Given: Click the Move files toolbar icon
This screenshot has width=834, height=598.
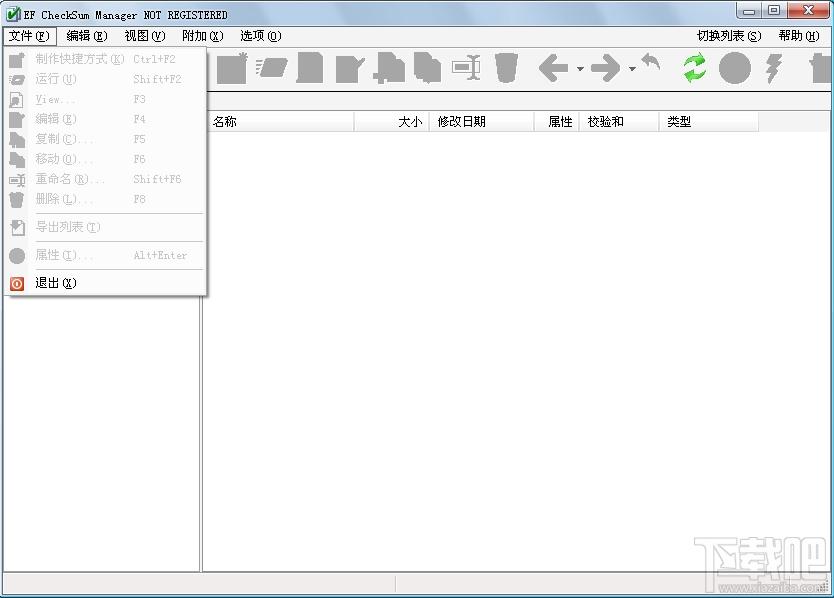Looking at the screenshot, I should pos(428,68).
